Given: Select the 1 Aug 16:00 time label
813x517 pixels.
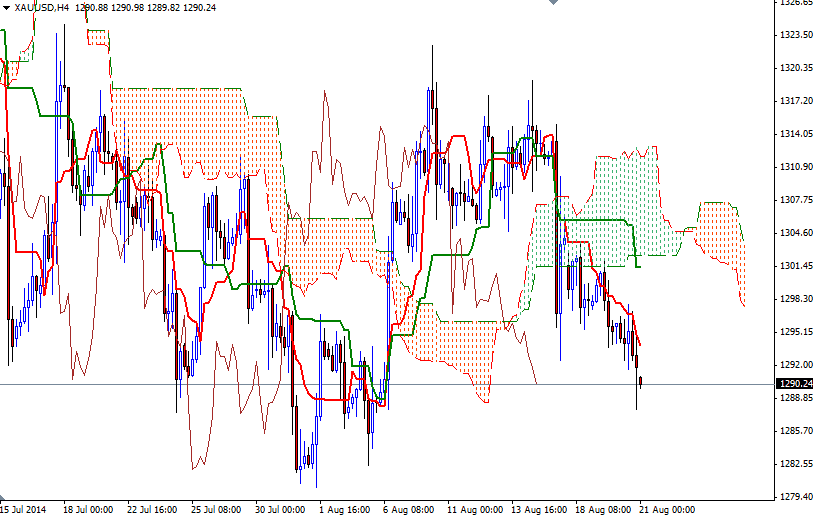Looking at the screenshot, I should pos(344,510).
